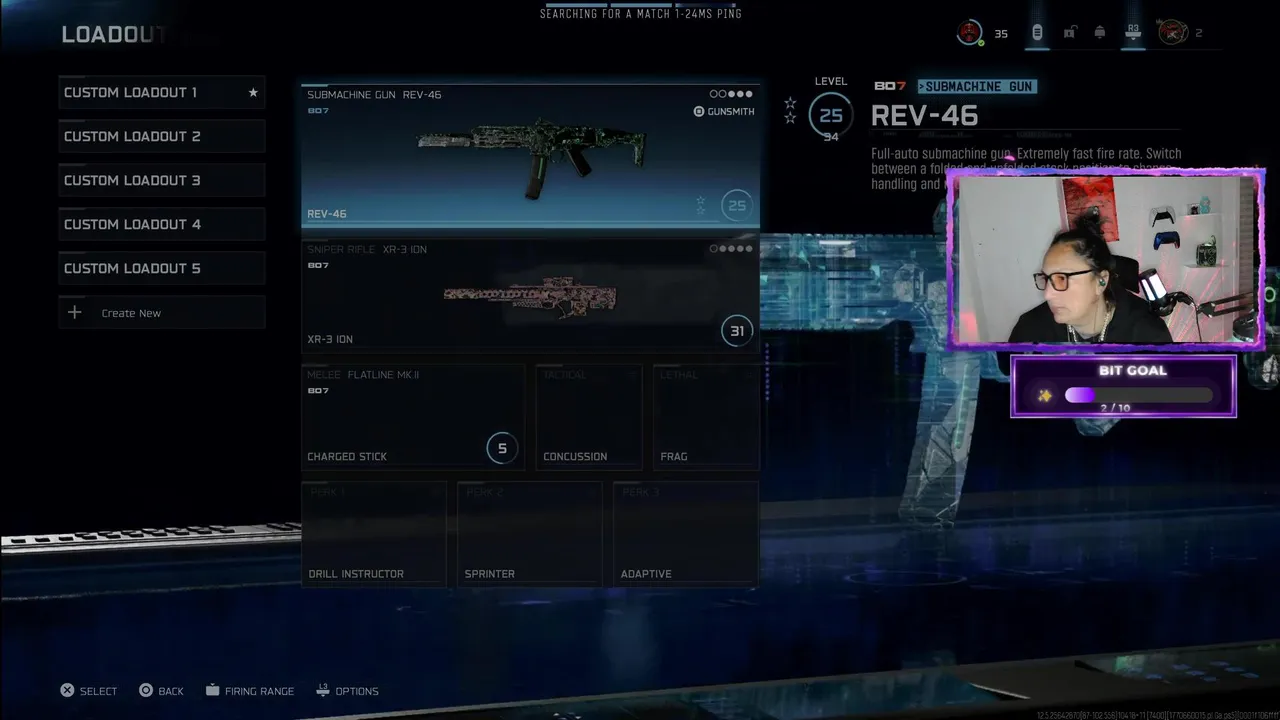Image resolution: width=1280 pixels, height=720 pixels.
Task: Click the BO7 tag on REV-46 slot
Action: coord(318,110)
